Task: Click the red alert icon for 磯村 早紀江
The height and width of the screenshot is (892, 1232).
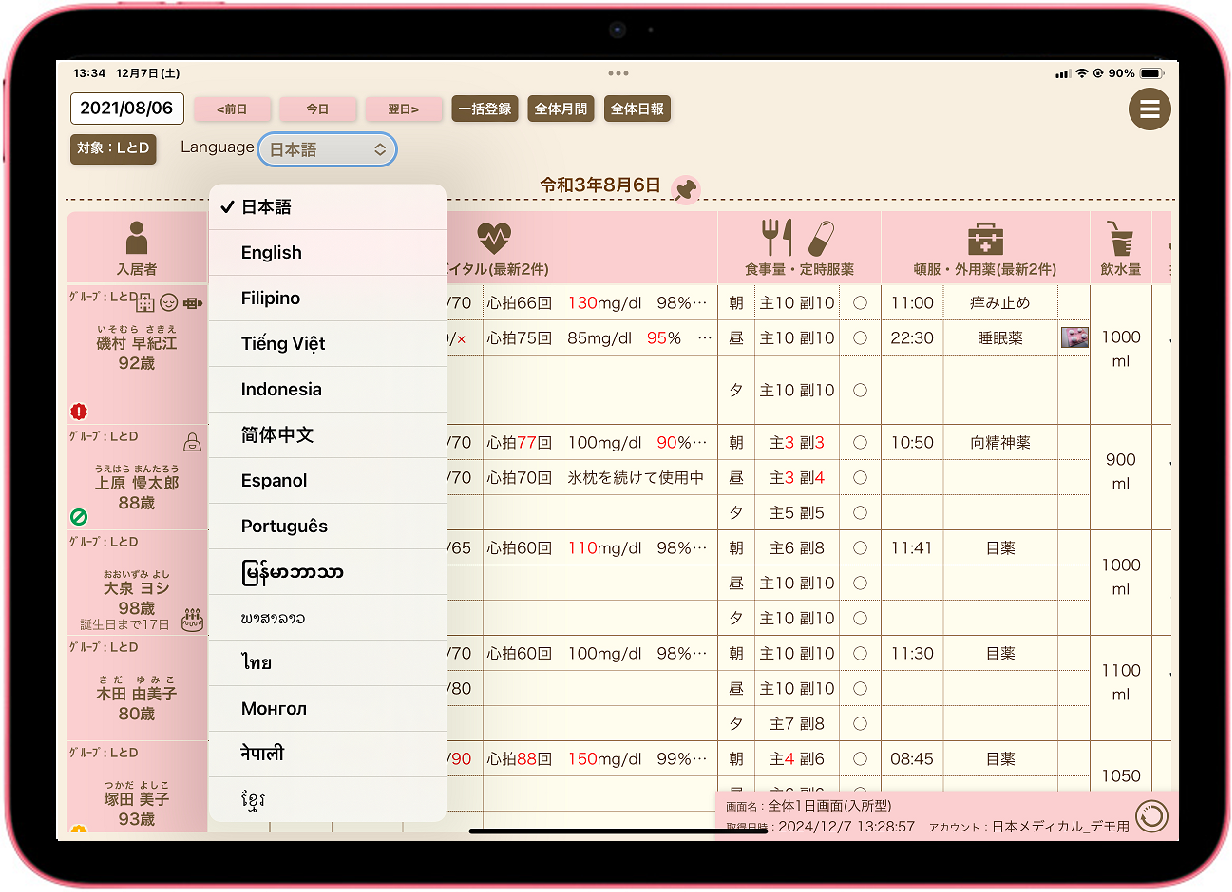Action: pyautogui.click(x=79, y=411)
